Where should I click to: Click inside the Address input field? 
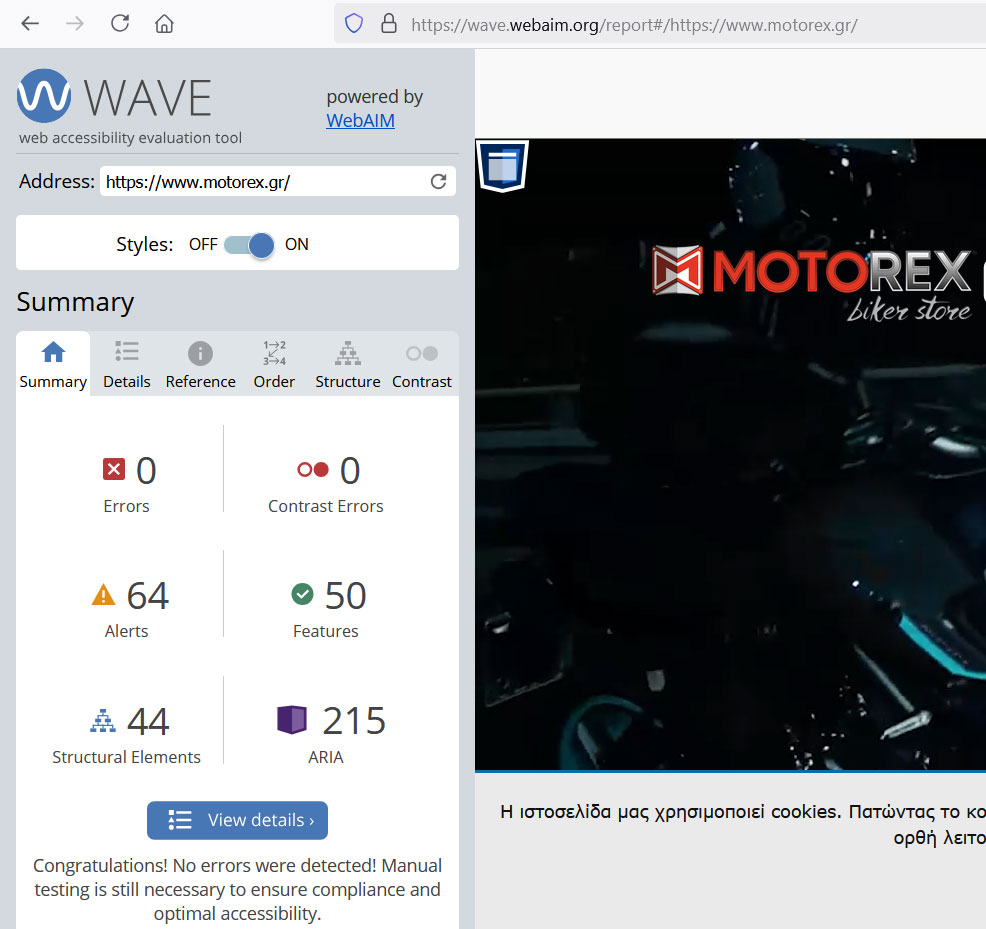[x=250, y=181]
